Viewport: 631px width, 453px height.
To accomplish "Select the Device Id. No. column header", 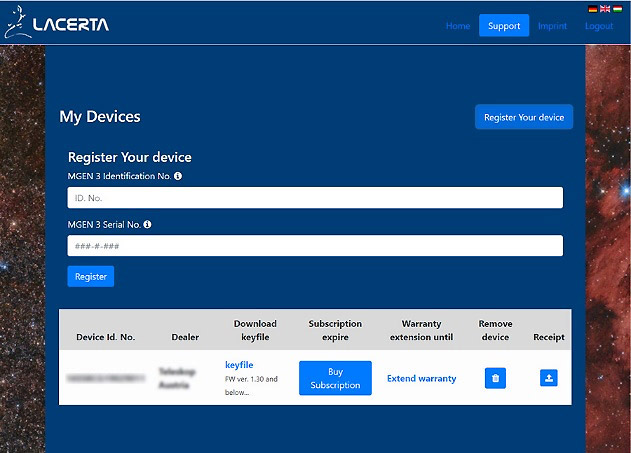I will pos(106,337).
